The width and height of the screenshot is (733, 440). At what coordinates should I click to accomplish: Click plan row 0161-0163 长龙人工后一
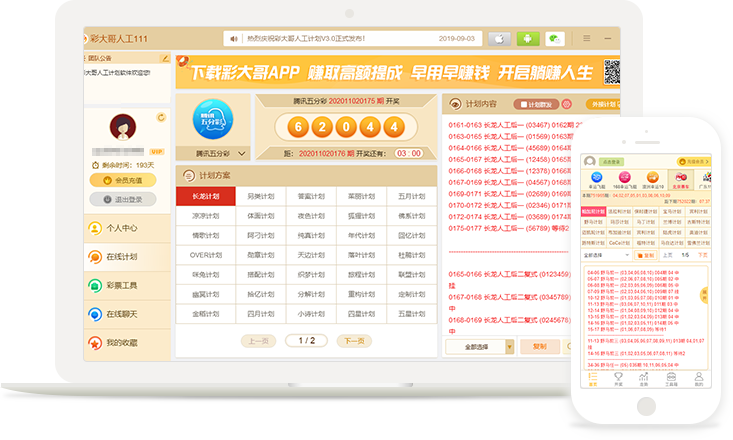tap(515, 125)
